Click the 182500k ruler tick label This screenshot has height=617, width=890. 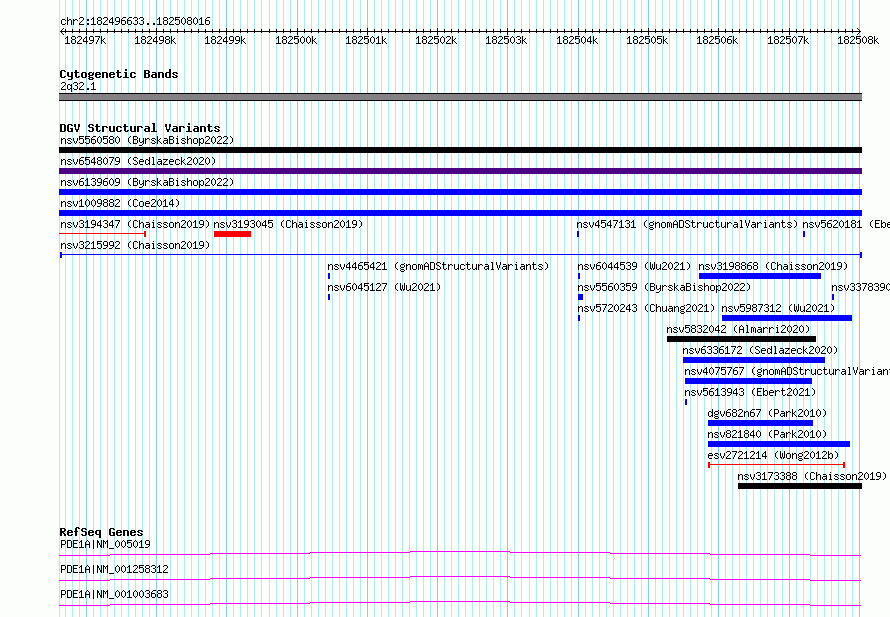click(x=296, y=40)
